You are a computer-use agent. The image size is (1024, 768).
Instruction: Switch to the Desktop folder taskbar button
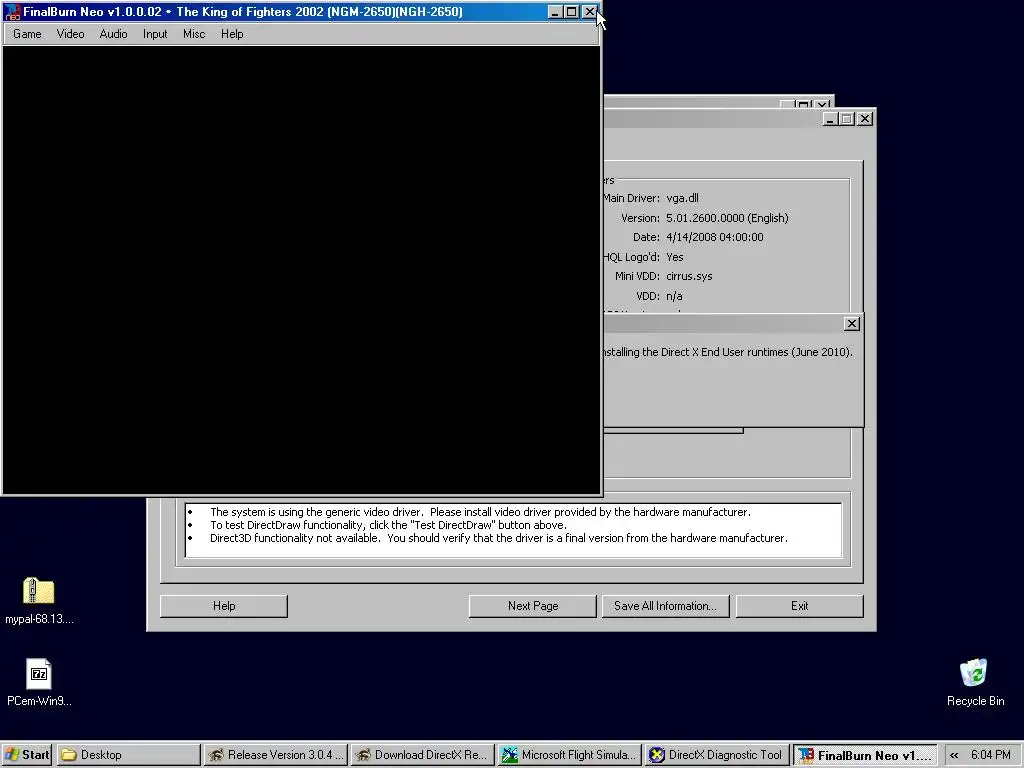128,755
